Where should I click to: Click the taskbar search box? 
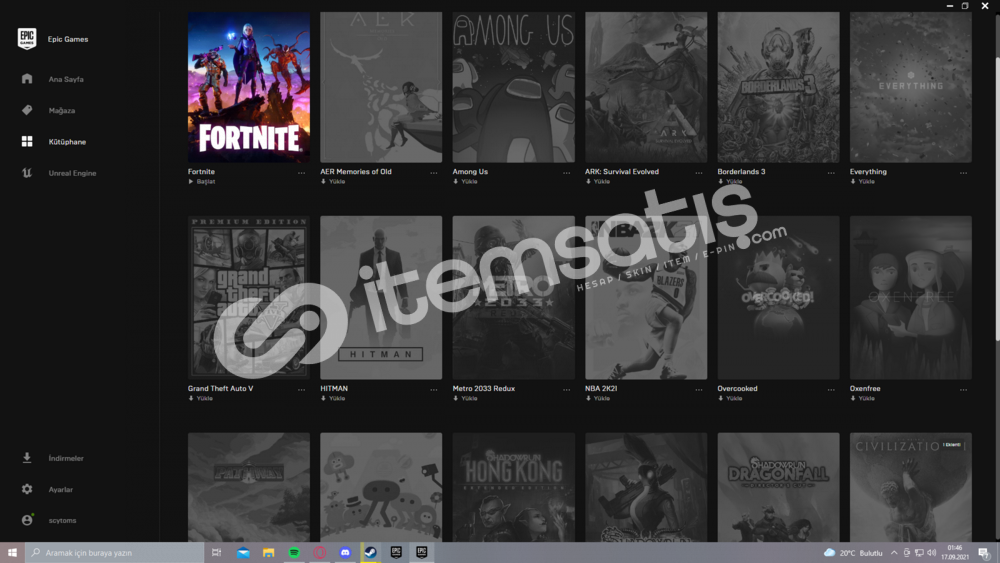pos(114,552)
